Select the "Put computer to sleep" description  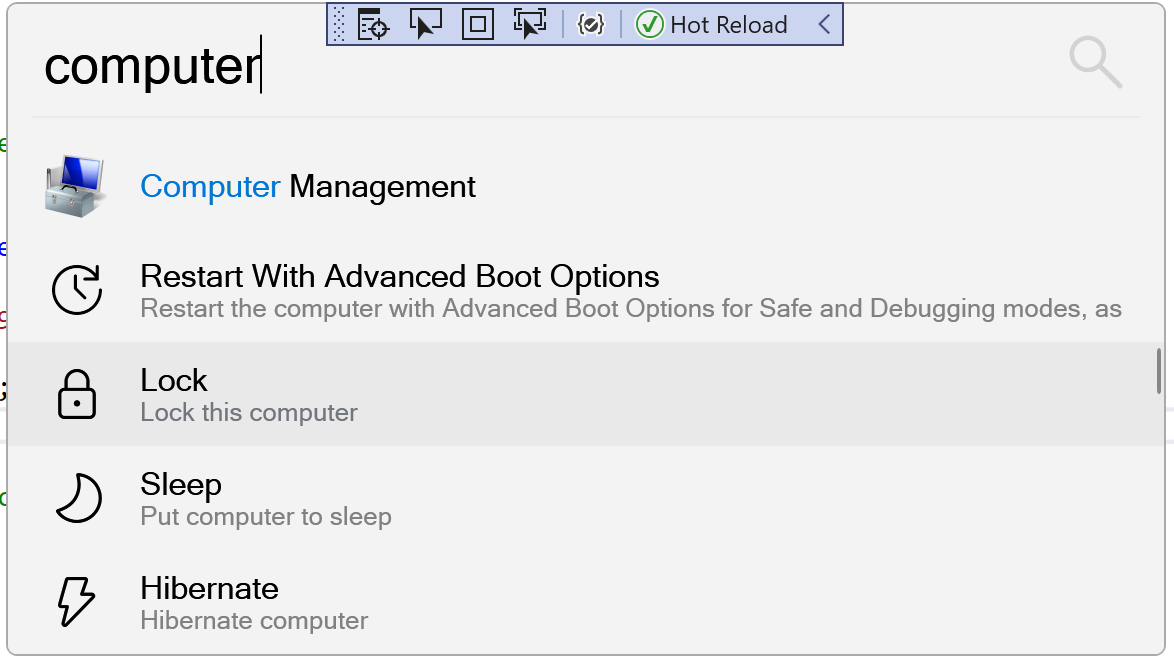(266, 517)
